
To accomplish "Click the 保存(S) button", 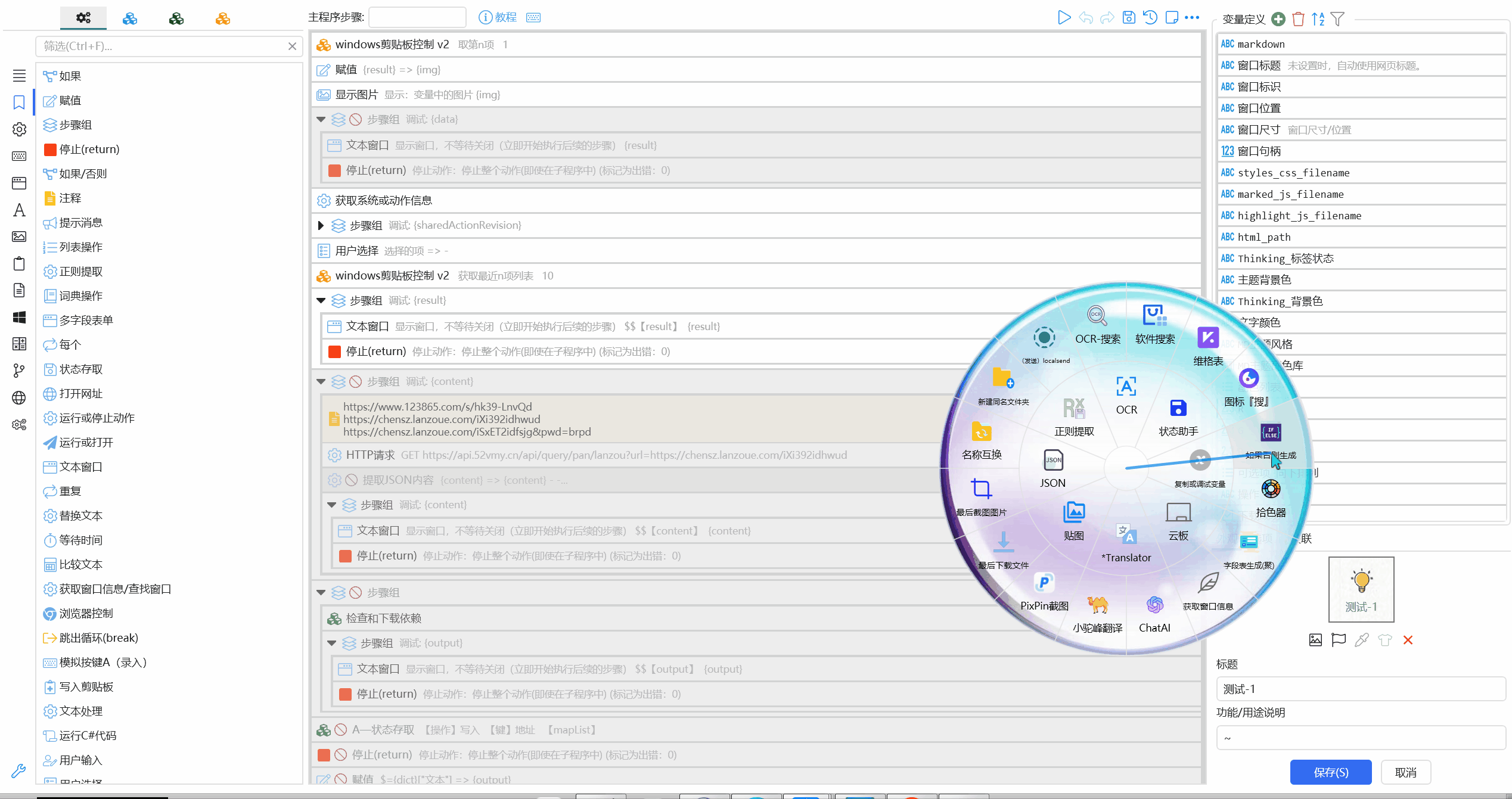I will (x=1331, y=772).
